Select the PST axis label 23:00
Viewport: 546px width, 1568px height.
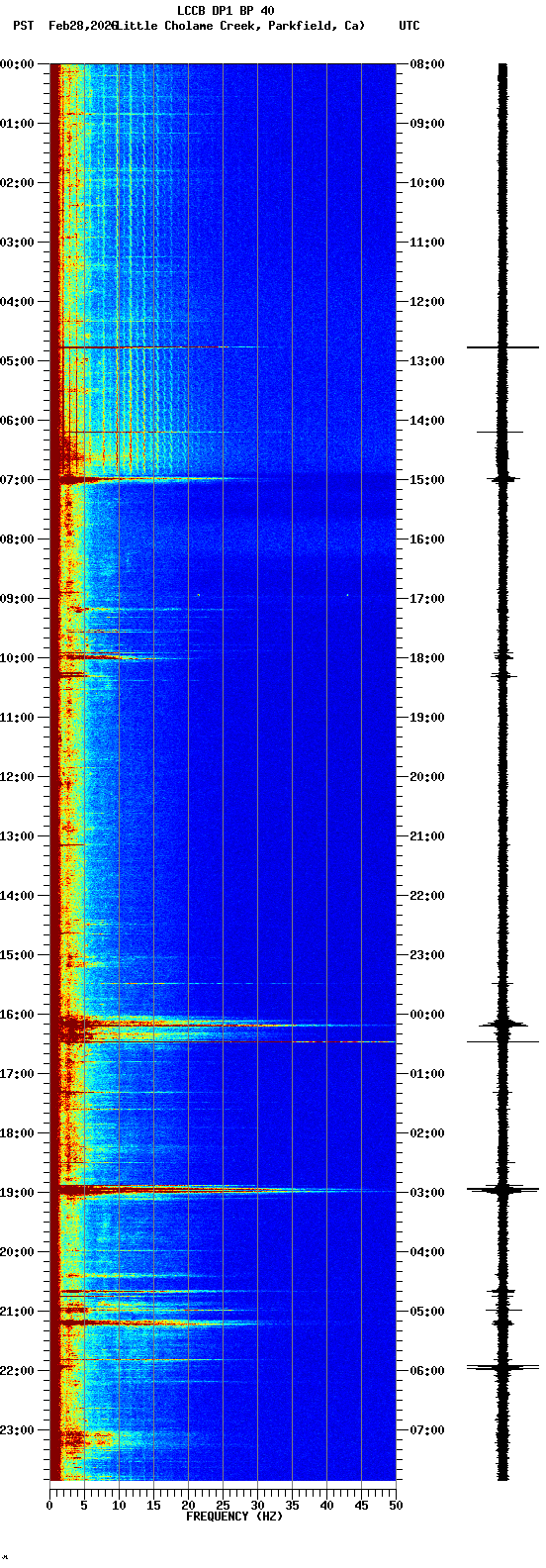click(16, 1430)
